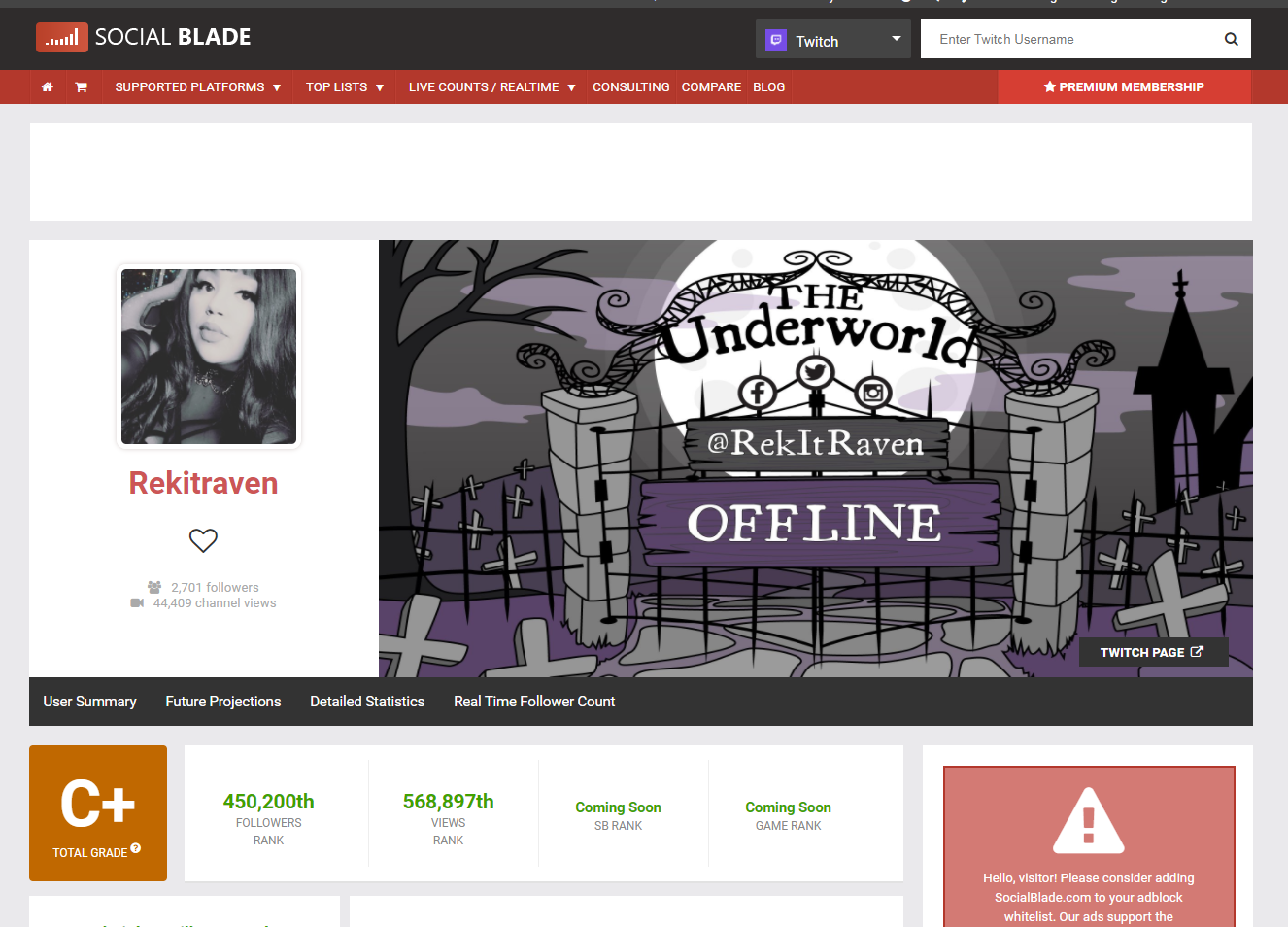
Task: Click the Coming Soon Game Rank text
Action: [789, 807]
